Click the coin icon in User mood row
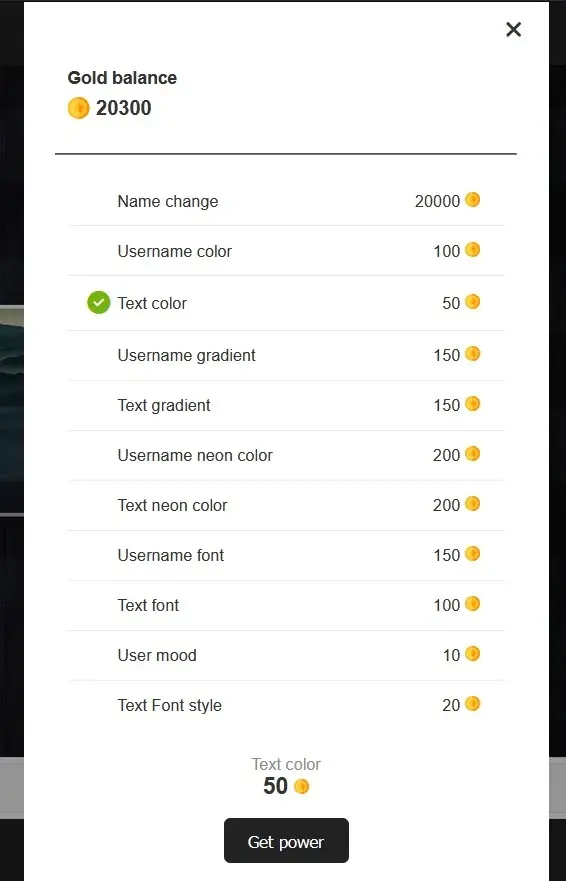The width and height of the screenshot is (566, 881). click(473, 654)
